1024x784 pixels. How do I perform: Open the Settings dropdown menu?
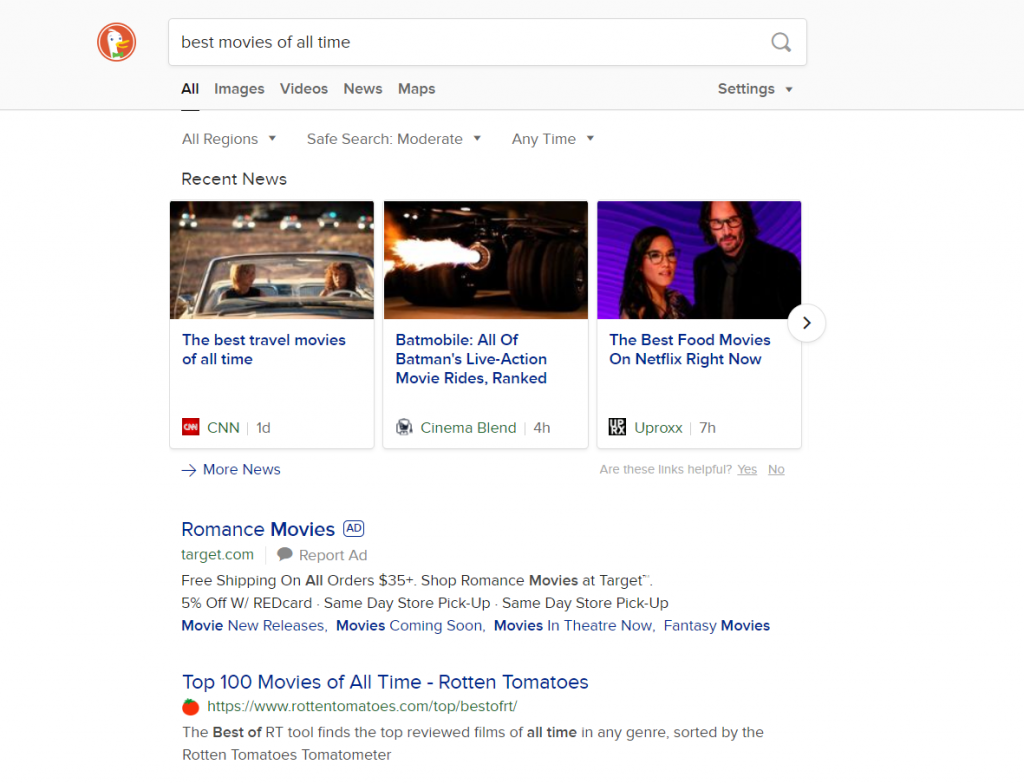(x=755, y=89)
